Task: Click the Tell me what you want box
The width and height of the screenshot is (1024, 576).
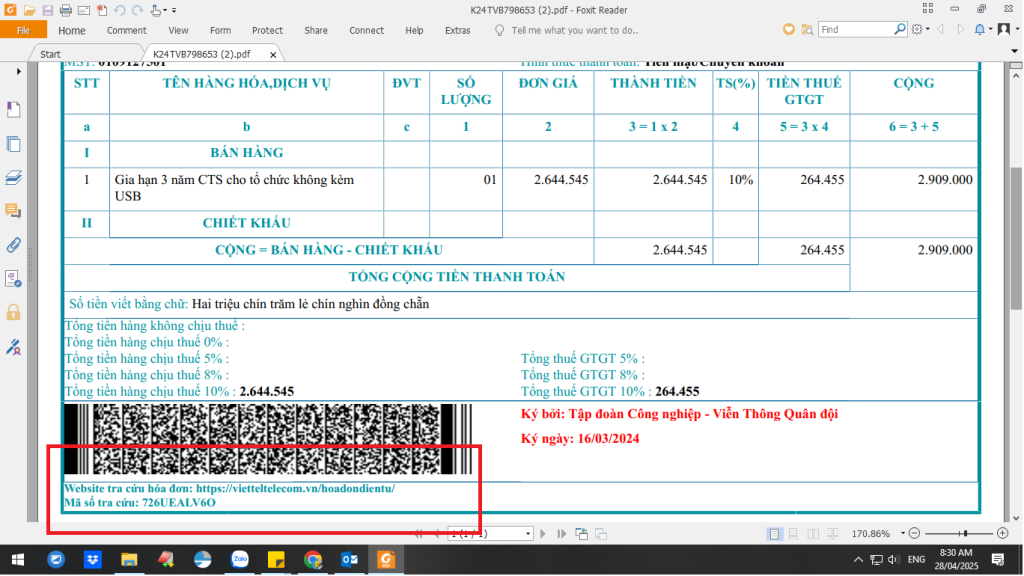Action: pyautogui.click(x=575, y=30)
